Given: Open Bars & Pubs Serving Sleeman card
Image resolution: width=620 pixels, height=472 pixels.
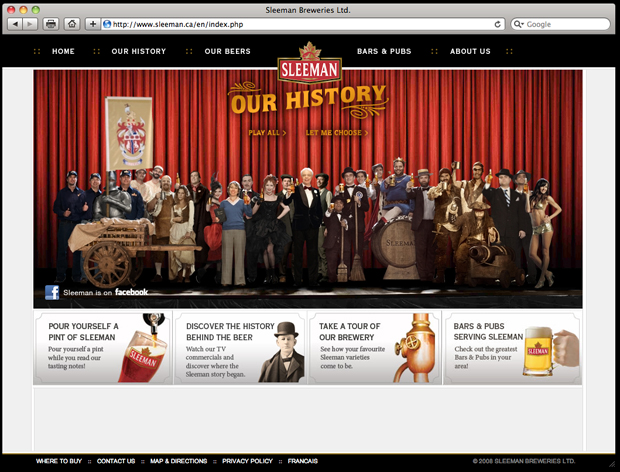Looking at the screenshot, I should [512, 348].
